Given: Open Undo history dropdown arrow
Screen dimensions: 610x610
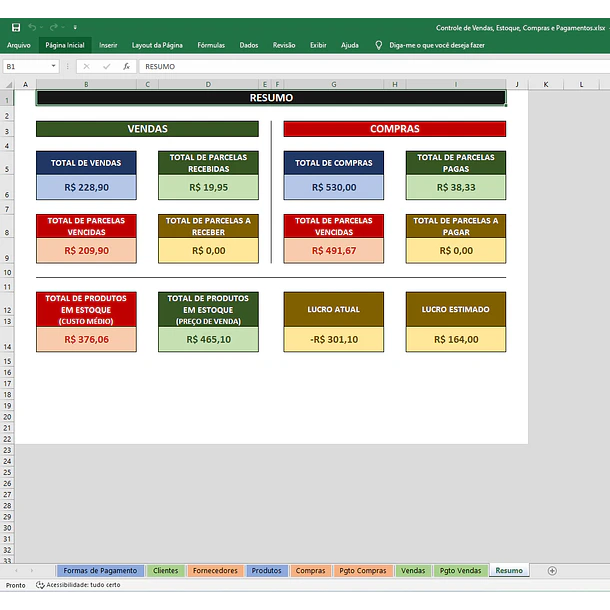Looking at the screenshot, I should pyautogui.click(x=41, y=27).
